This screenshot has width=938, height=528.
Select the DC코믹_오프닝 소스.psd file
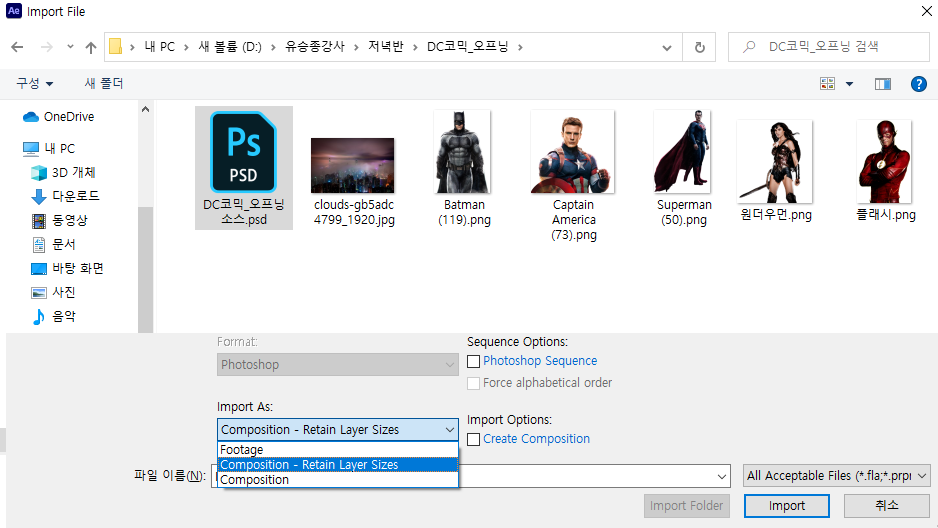pyautogui.click(x=243, y=168)
